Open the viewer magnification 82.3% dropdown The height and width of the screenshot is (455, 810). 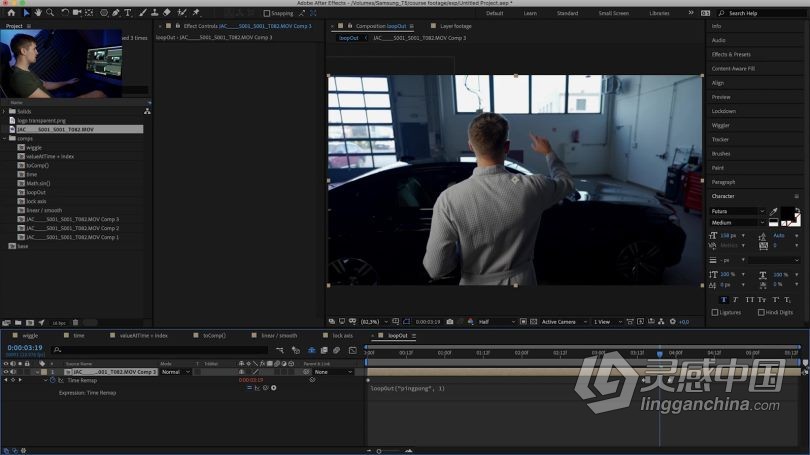tap(374, 322)
